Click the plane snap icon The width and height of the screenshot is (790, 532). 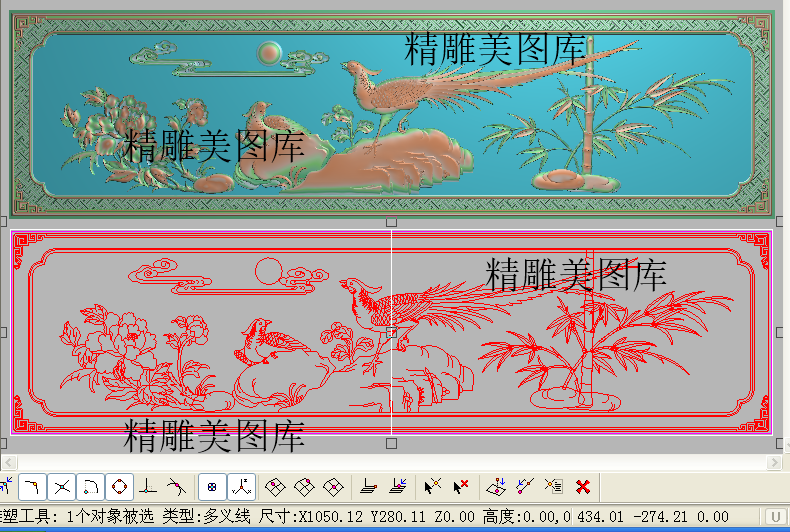click(369, 487)
